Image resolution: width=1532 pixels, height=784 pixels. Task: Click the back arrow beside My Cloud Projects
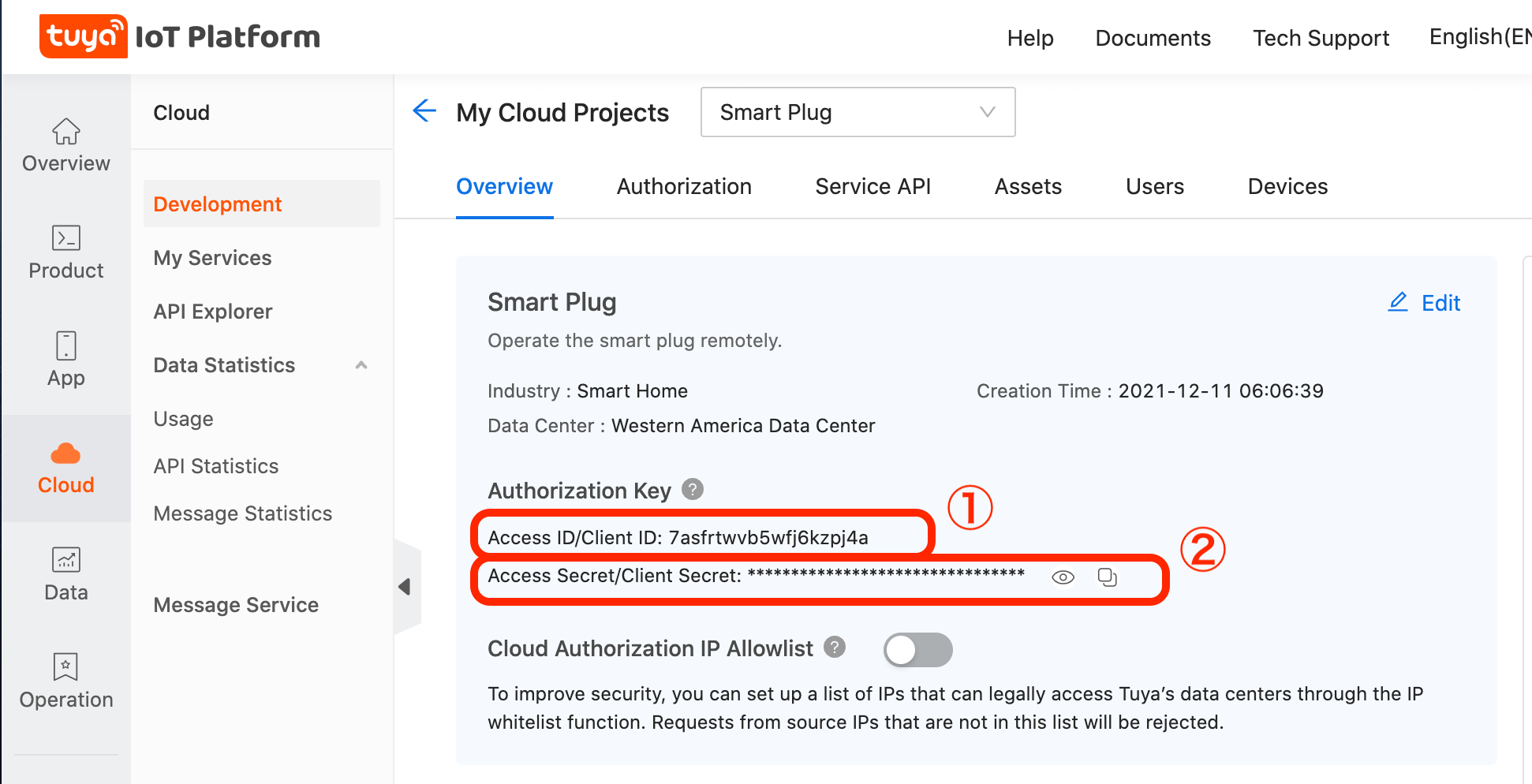coord(424,111)
